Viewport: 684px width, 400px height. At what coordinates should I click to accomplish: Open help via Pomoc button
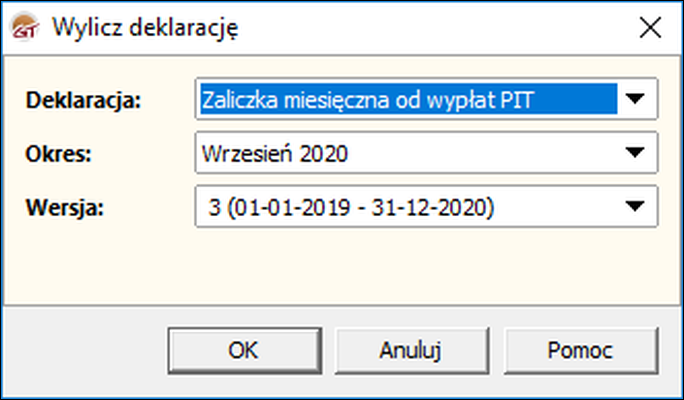tap(580, 350)
